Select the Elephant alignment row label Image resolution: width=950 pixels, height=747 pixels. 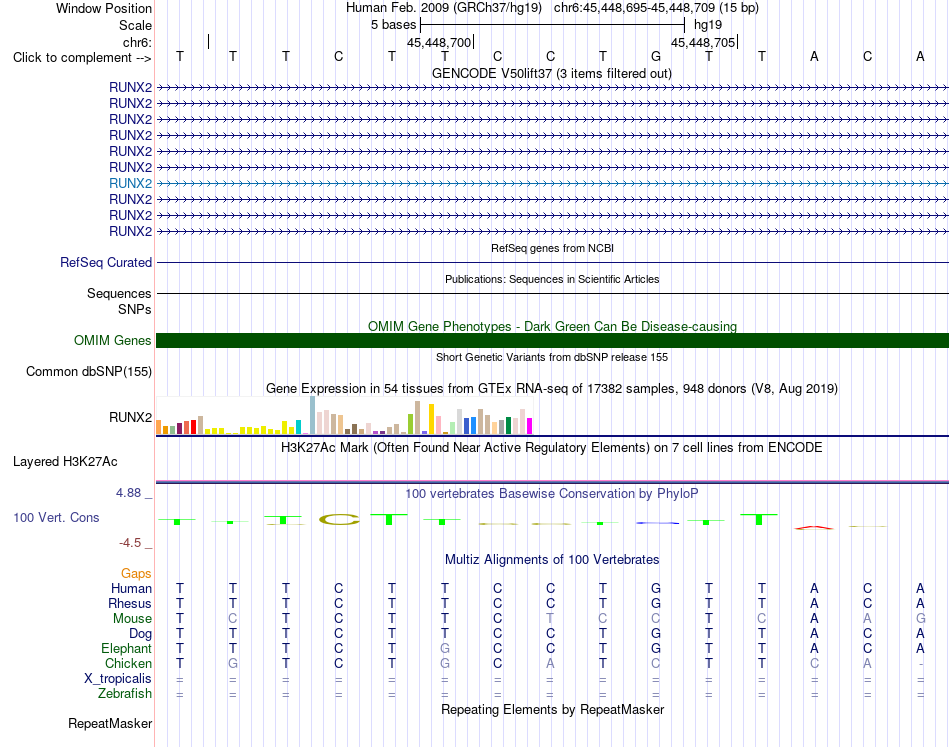coord(126,648)
